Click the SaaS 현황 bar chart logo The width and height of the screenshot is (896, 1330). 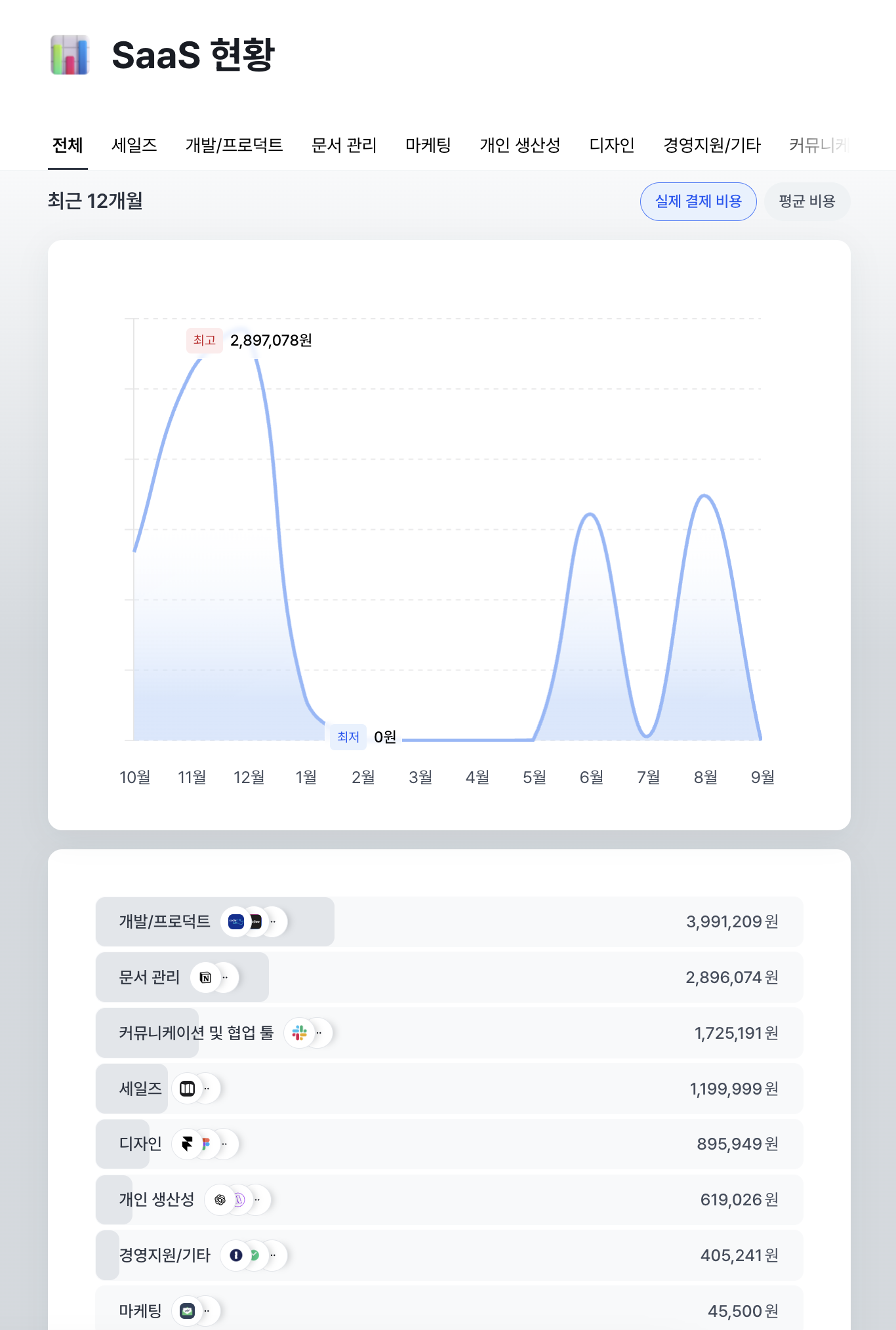tap(70, 55)
